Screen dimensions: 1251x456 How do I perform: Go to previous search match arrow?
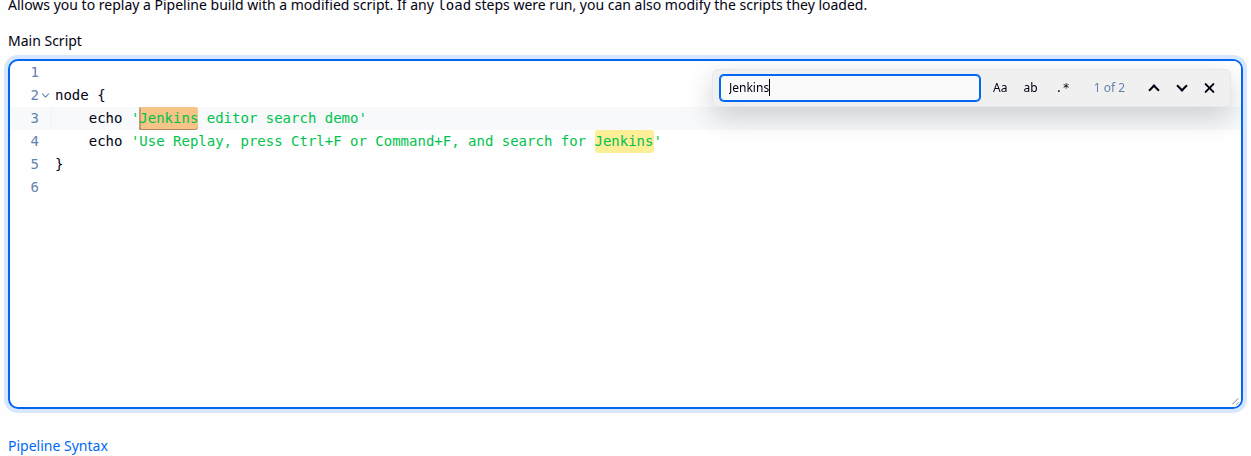point(1154,88)
